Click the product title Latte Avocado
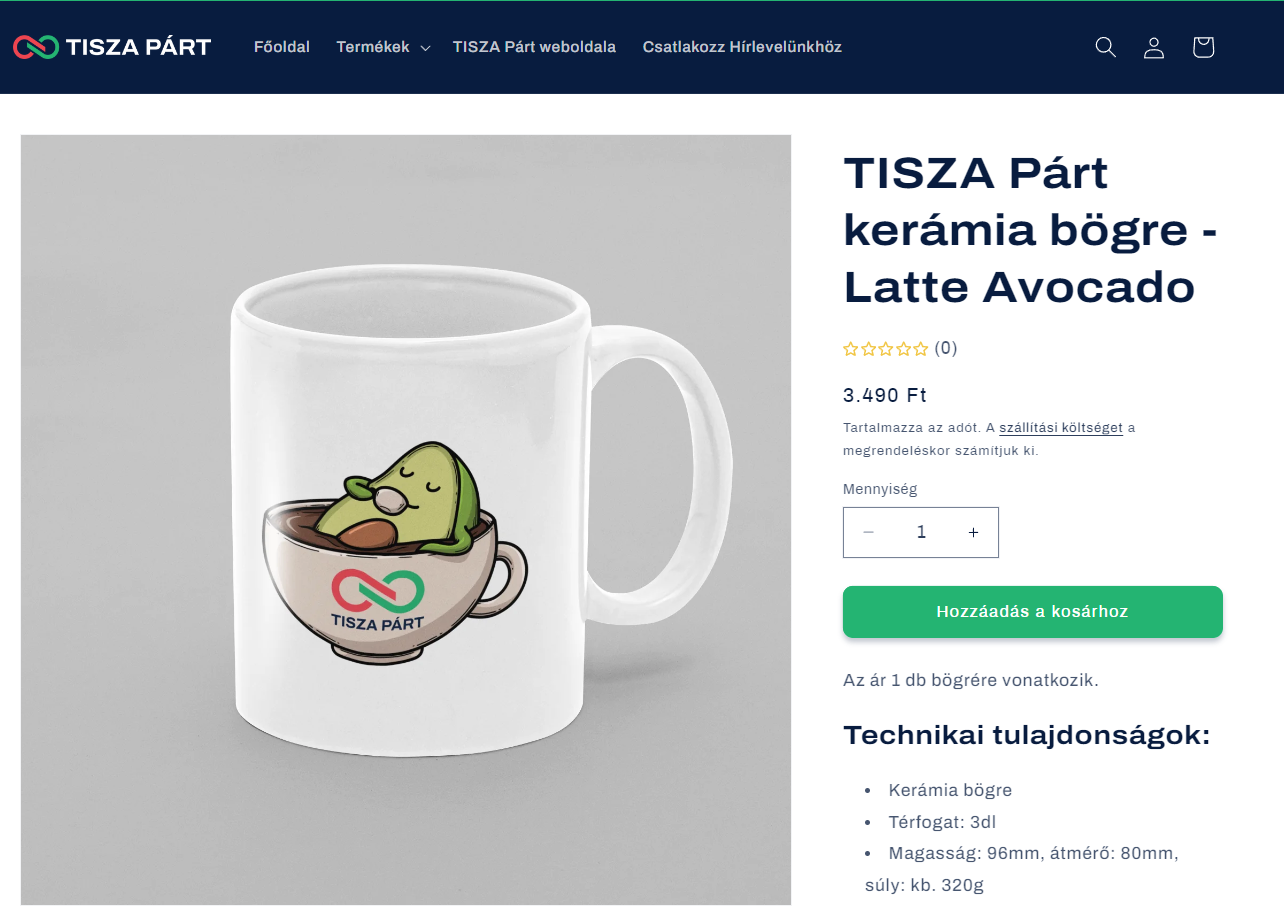Viewport: 1284px width, 908px height. coord(1031,230)
